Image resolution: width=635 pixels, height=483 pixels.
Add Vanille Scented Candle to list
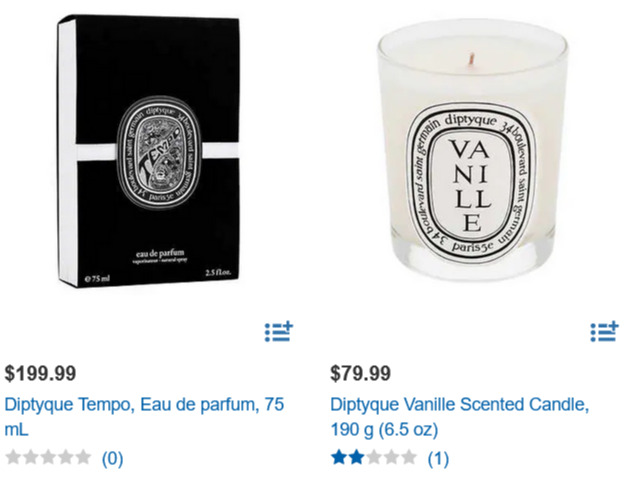click(604, 332)
